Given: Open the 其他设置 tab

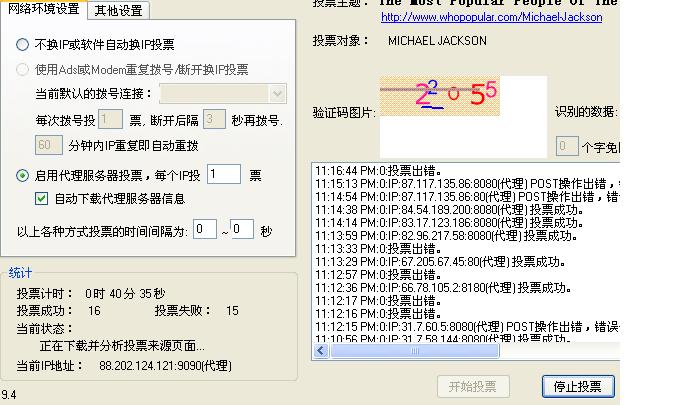Looking at the screenshot, I should [117, 11].
